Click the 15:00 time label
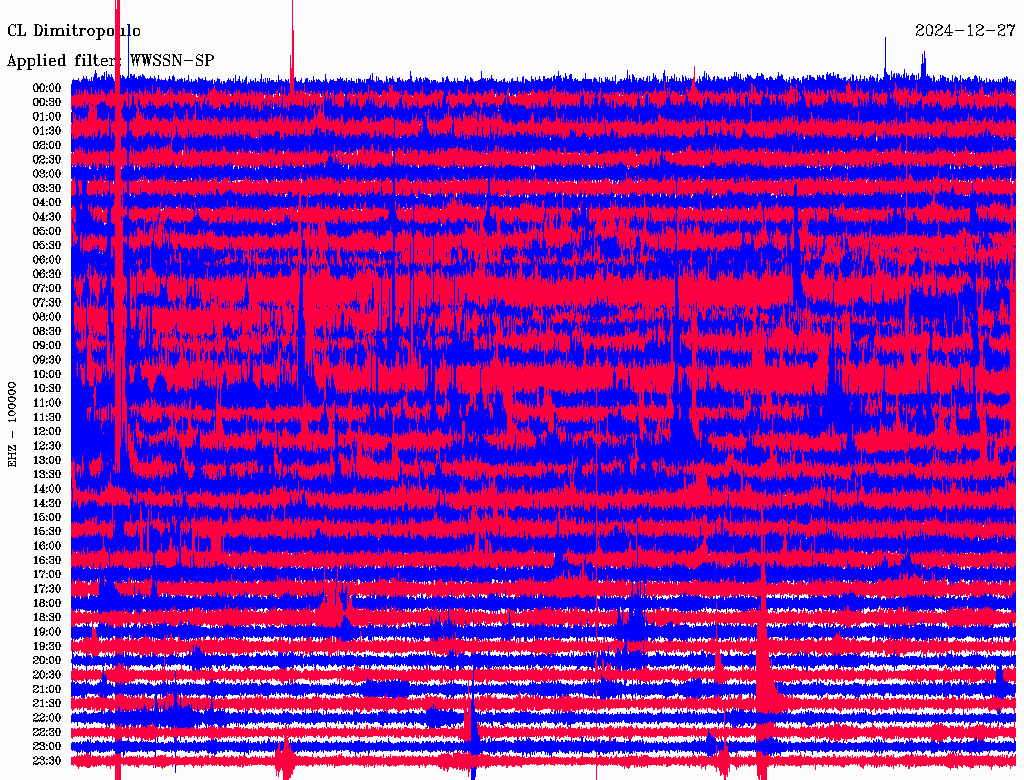The image size is (1024, 780). point(47,517)
